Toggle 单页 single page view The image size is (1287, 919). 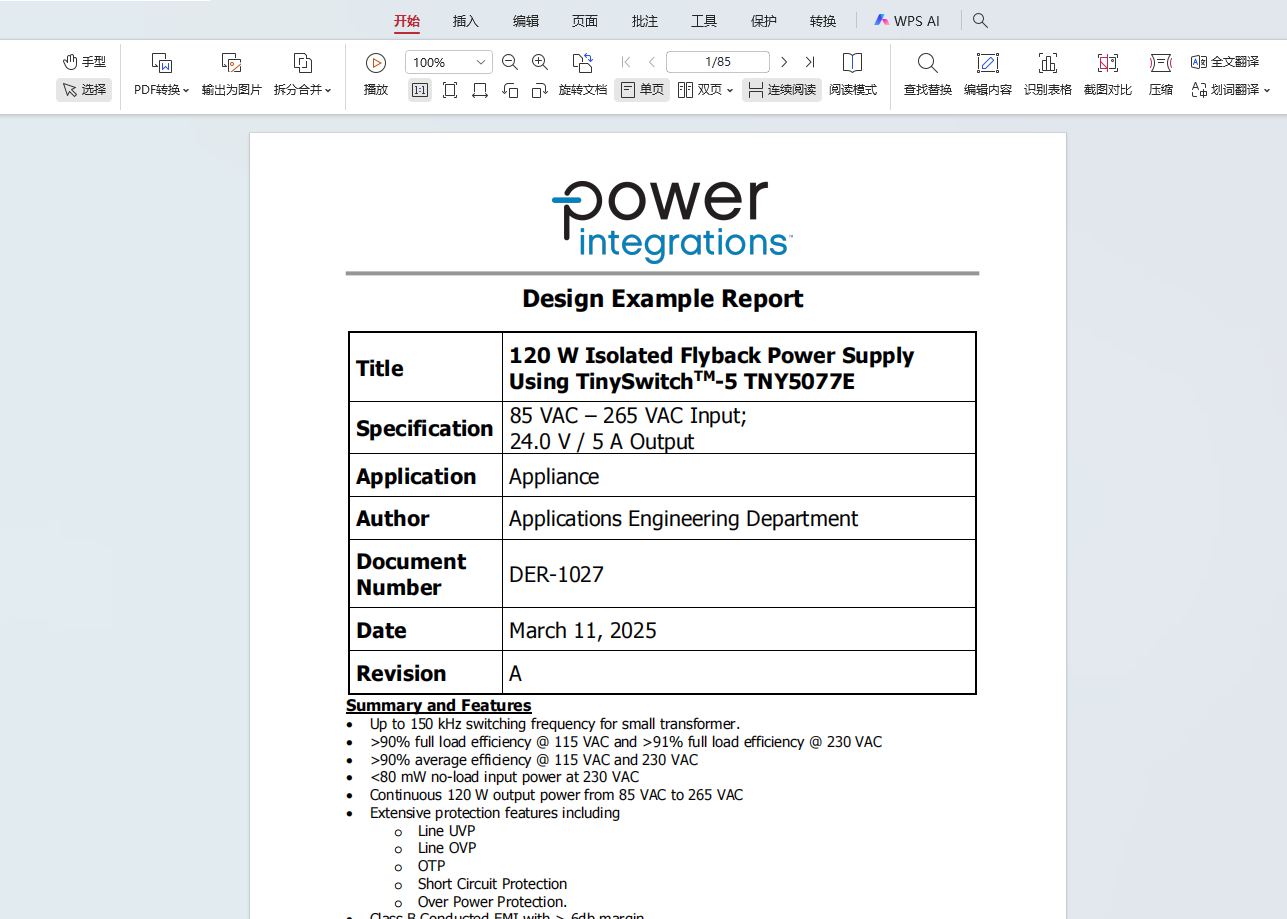(x=642, y=90)
